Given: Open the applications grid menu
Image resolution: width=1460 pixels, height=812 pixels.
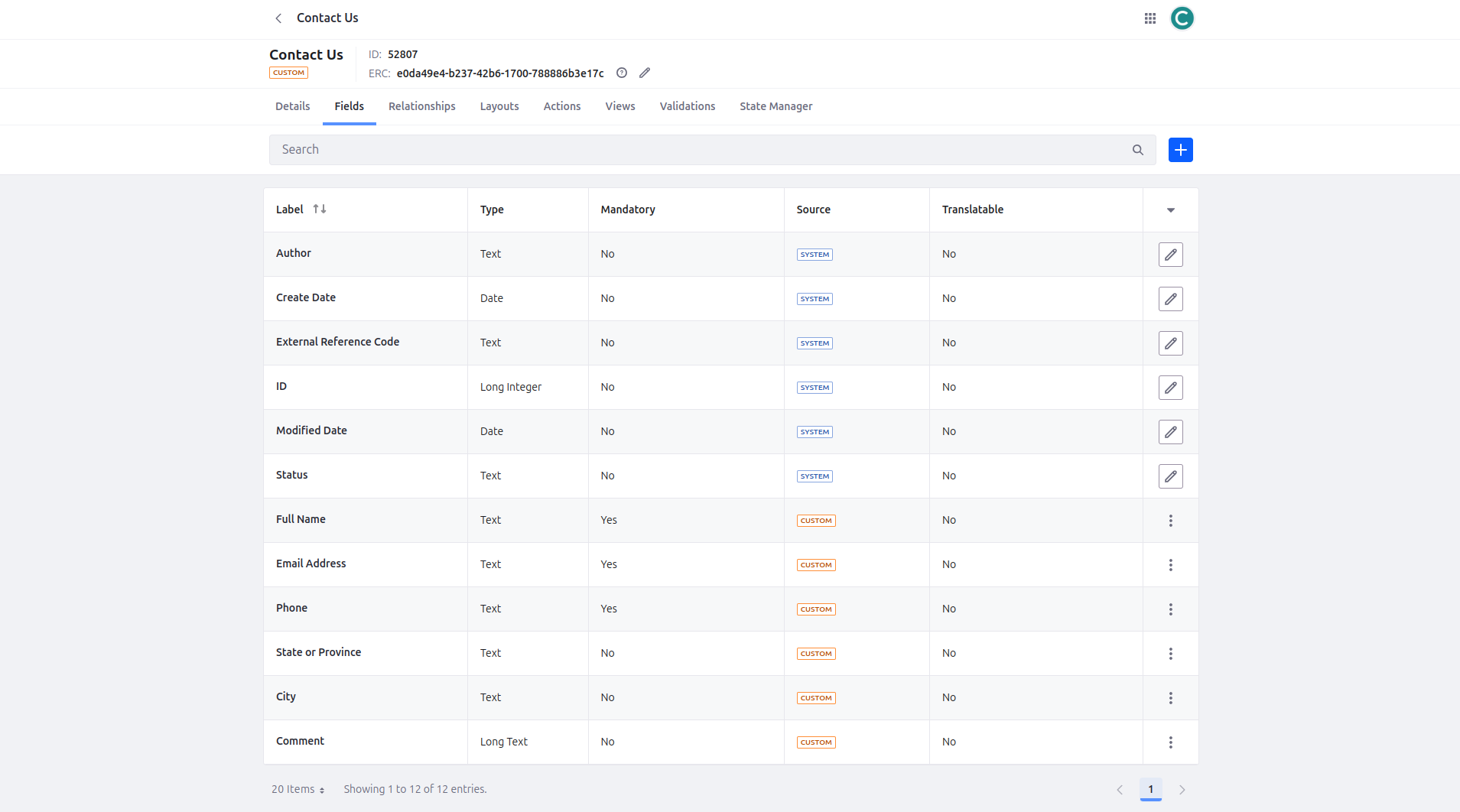Looking at the screenshot, I should [x=1149, y=18].
